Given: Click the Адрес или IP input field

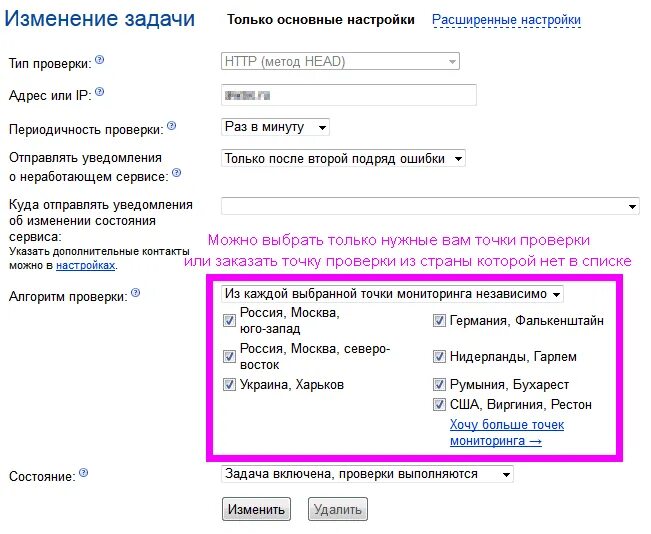Looking at the screenshot, I should tap(349, 95).
